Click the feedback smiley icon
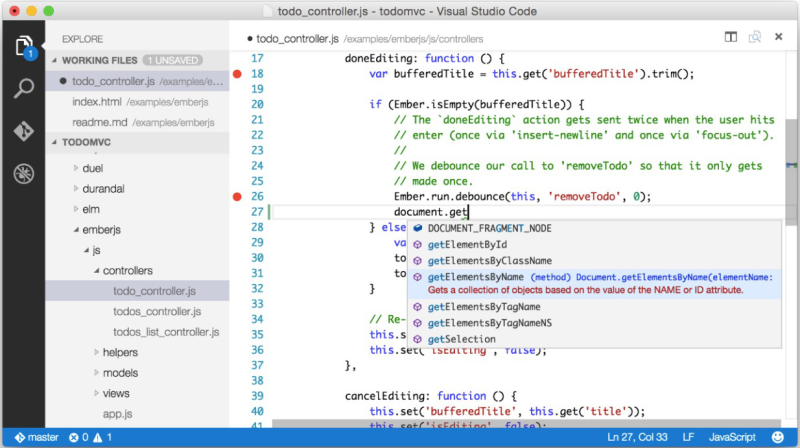 click(778, 437)
